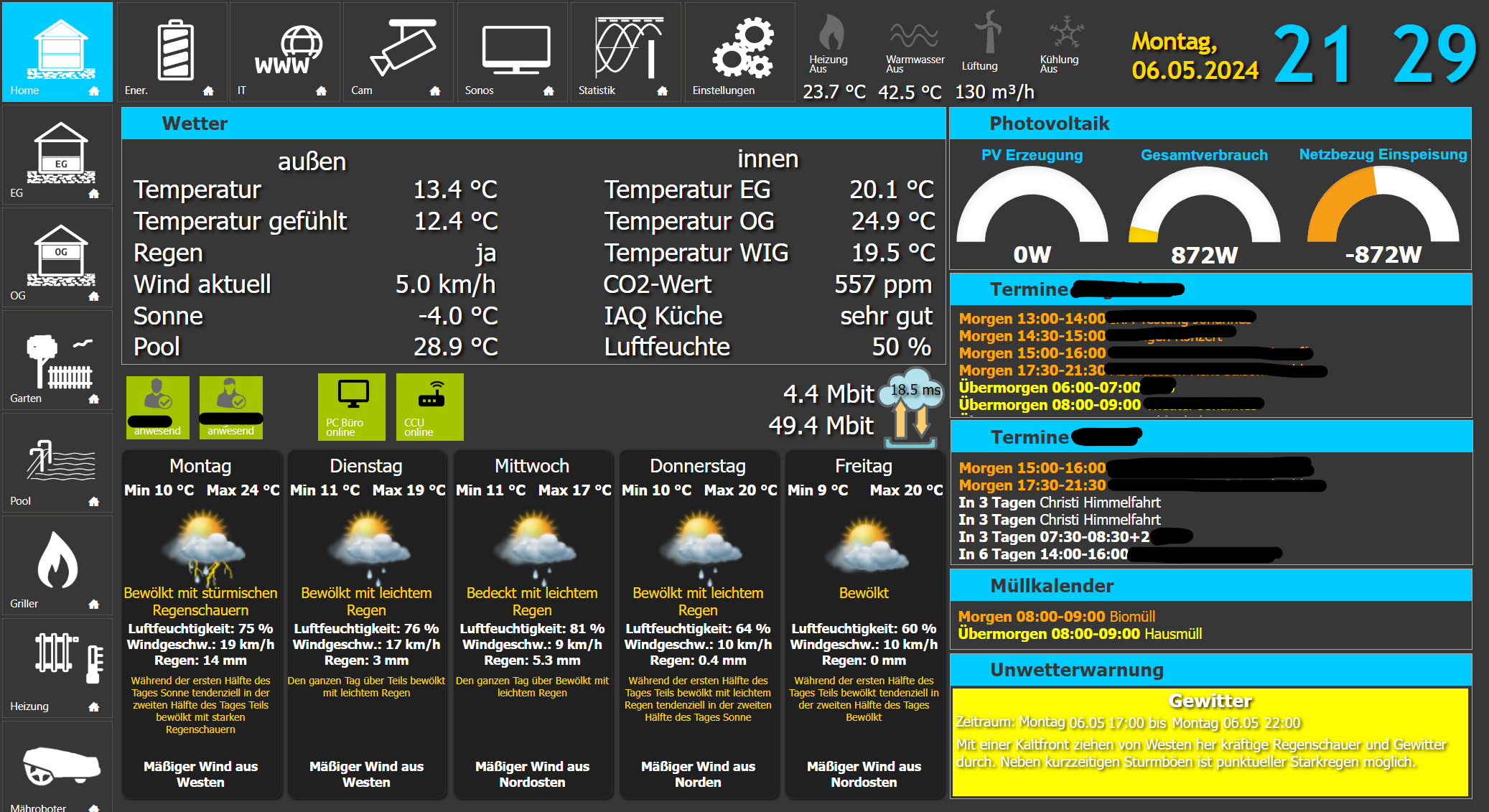
Task: Click outdoor Temperatur value 13.4 °C
Action: 455,190
